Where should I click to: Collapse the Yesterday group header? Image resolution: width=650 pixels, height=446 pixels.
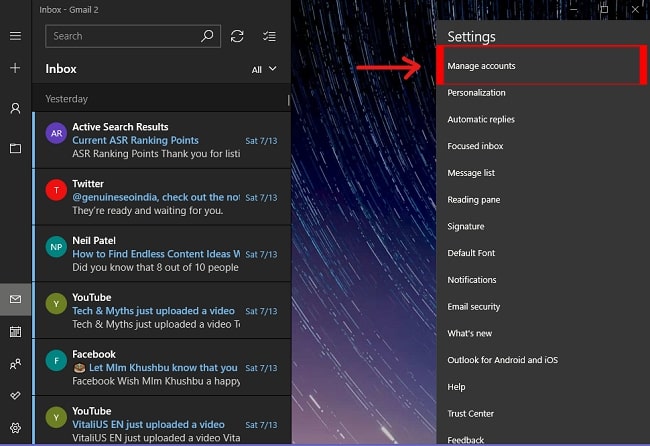[x=161, y=99]
